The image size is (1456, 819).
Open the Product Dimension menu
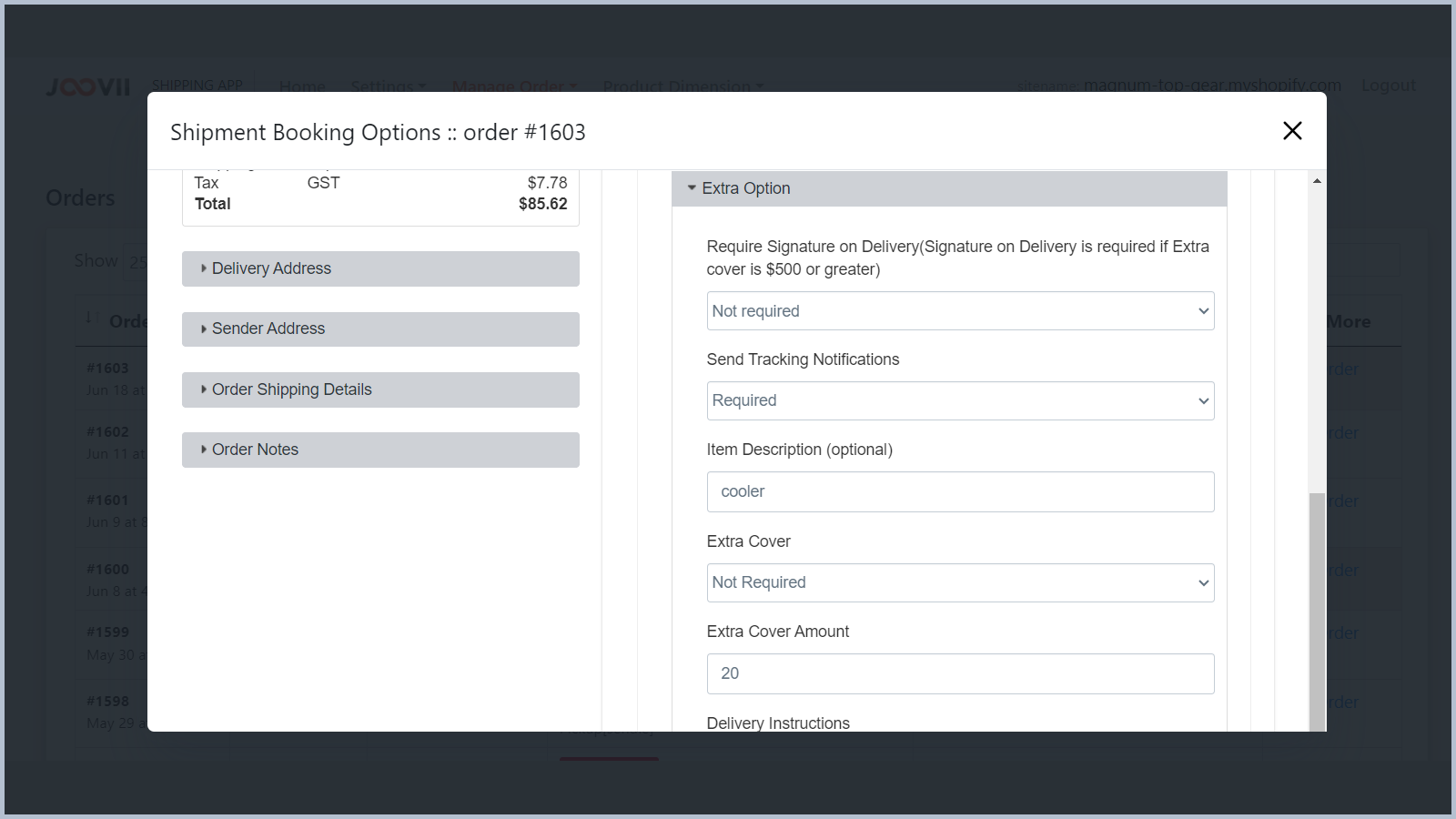tap(682, 86)
